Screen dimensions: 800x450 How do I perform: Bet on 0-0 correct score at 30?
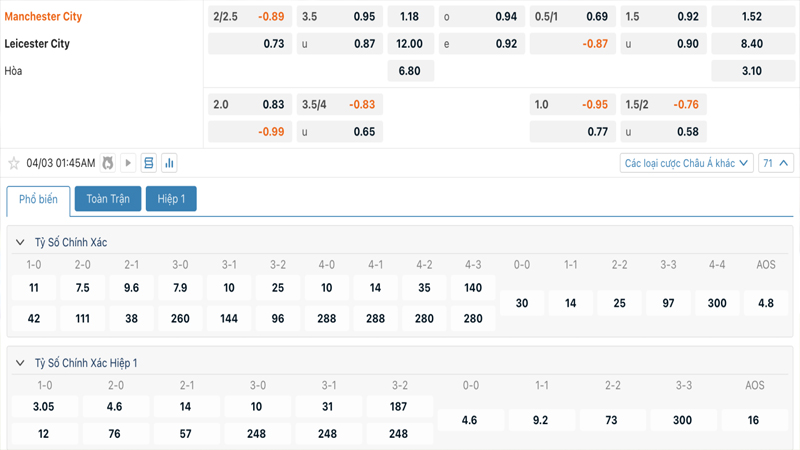[522, 303]
